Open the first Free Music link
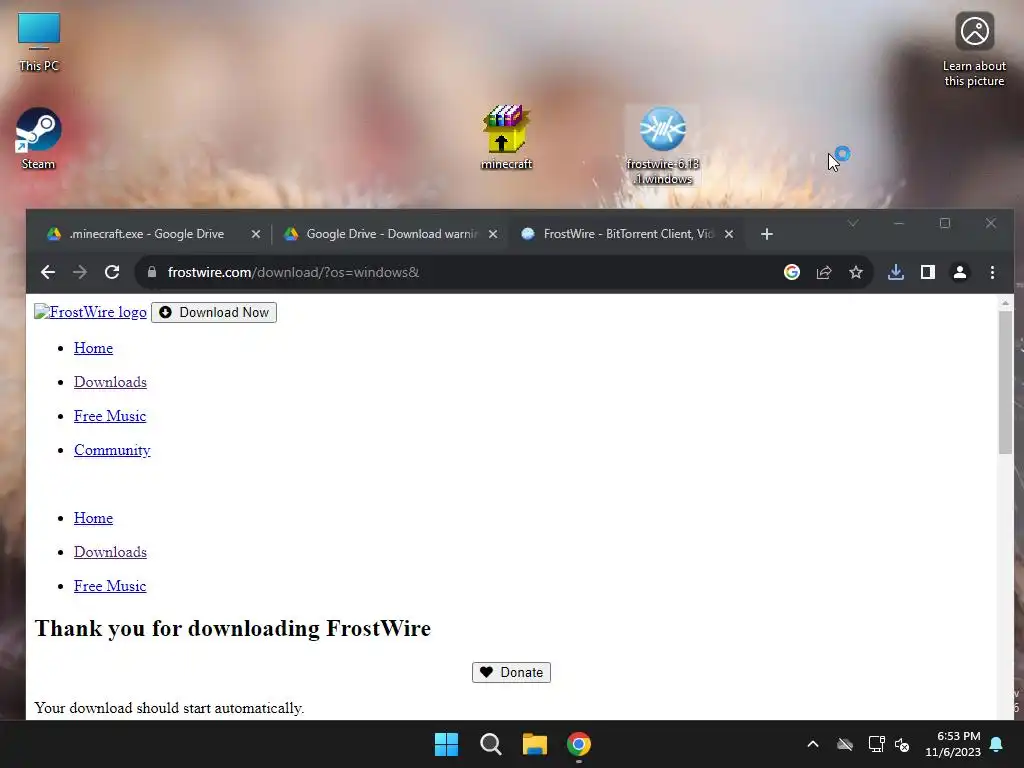 [110, 416]
